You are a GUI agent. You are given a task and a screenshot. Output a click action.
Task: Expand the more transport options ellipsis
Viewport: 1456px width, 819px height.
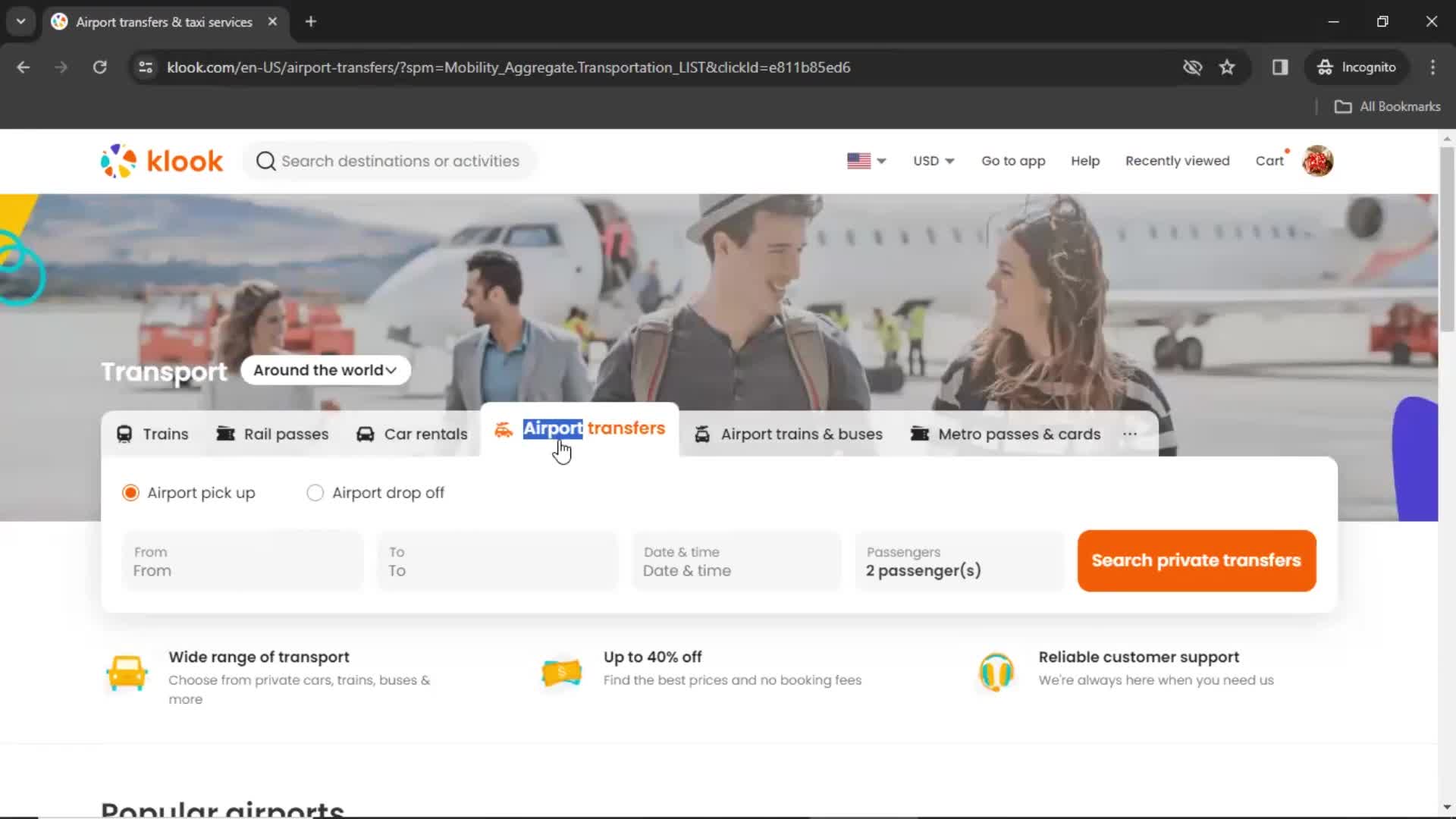tap(1130, 434)
